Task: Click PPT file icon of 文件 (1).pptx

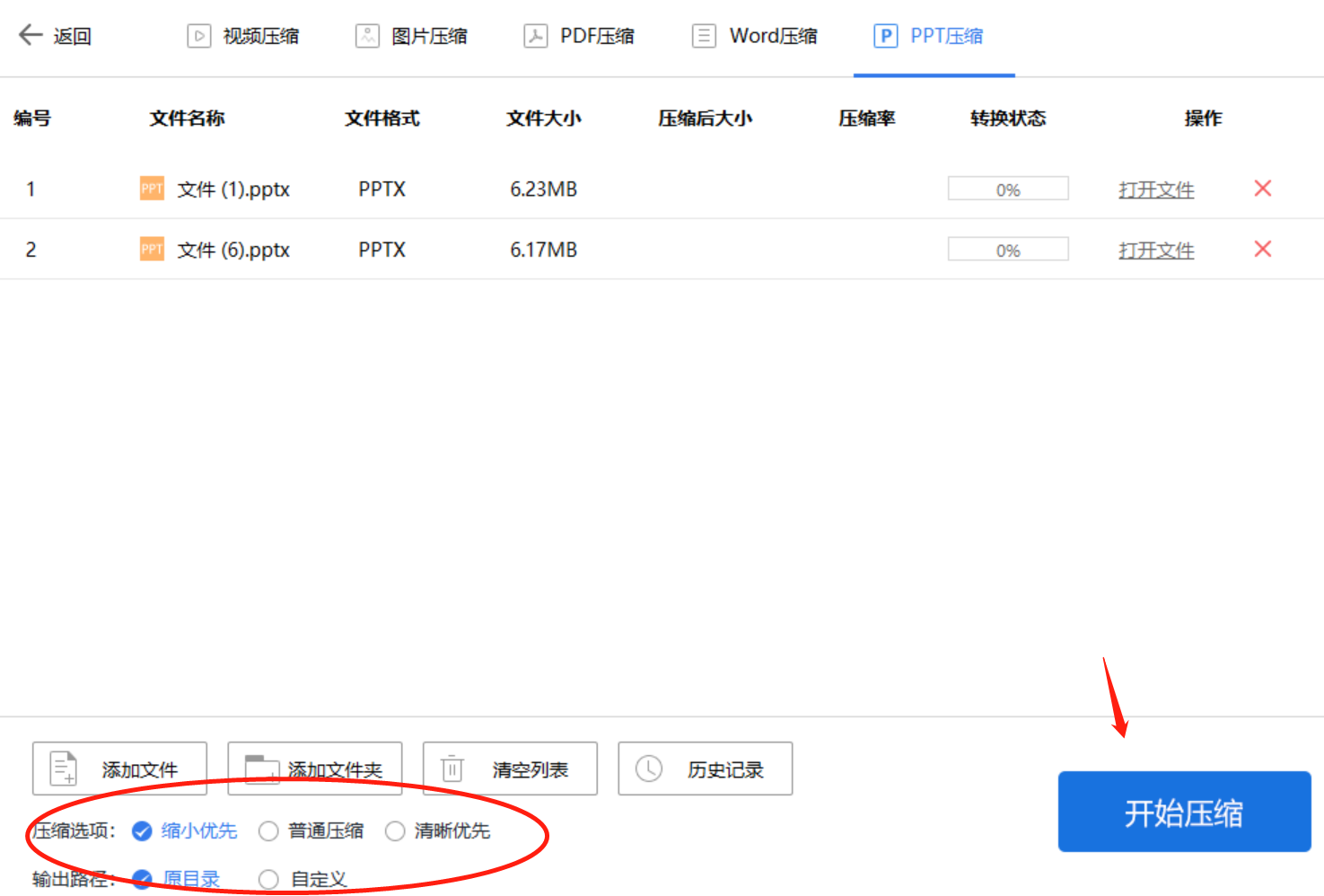Action: (x=152, y=189)
